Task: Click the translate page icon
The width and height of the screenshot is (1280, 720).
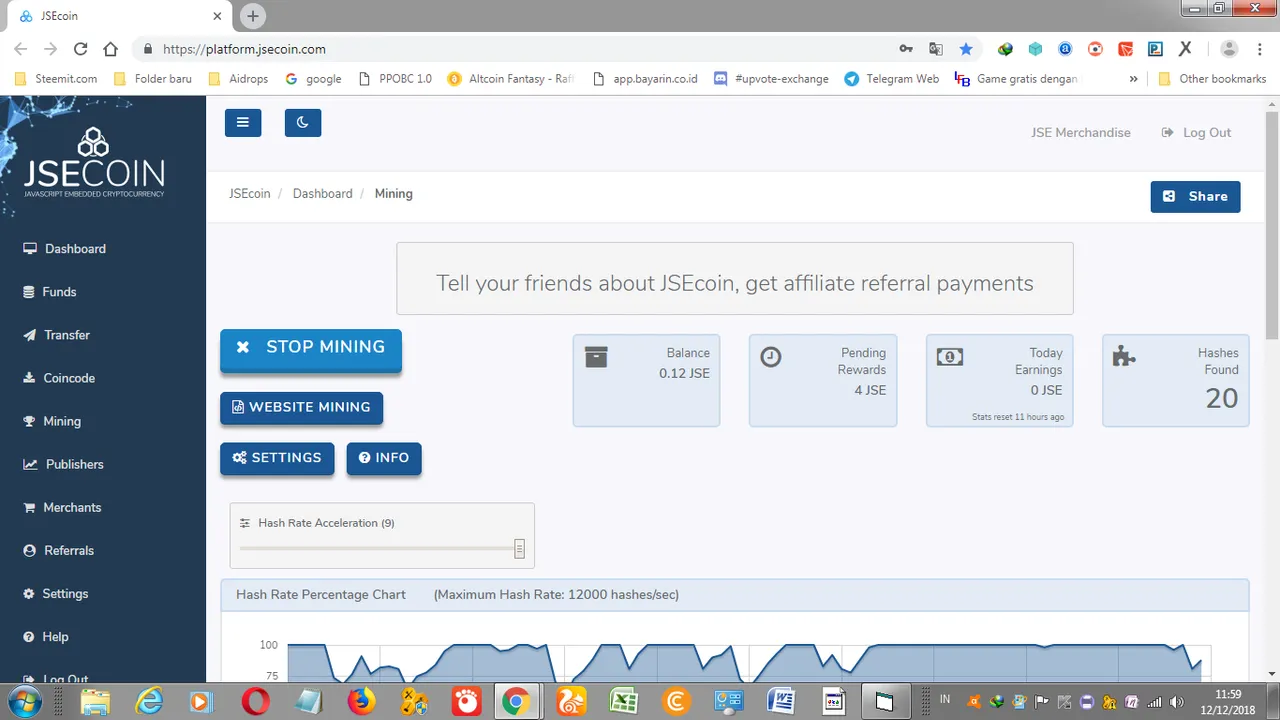Action: 936,48
